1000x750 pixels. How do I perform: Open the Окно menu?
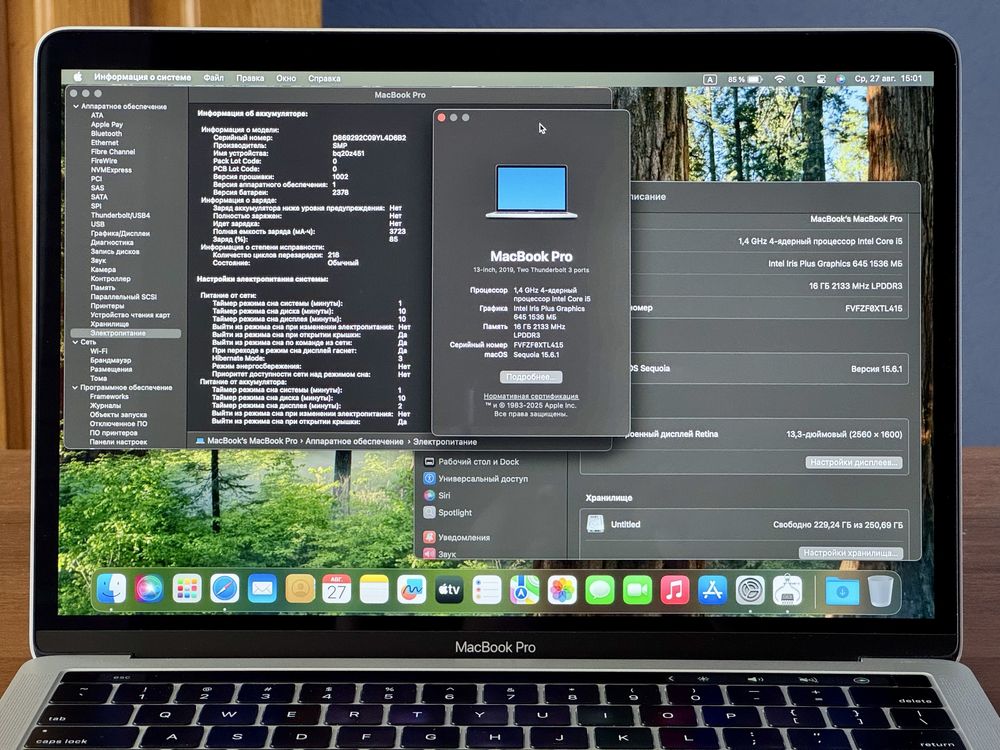[286, 78]
